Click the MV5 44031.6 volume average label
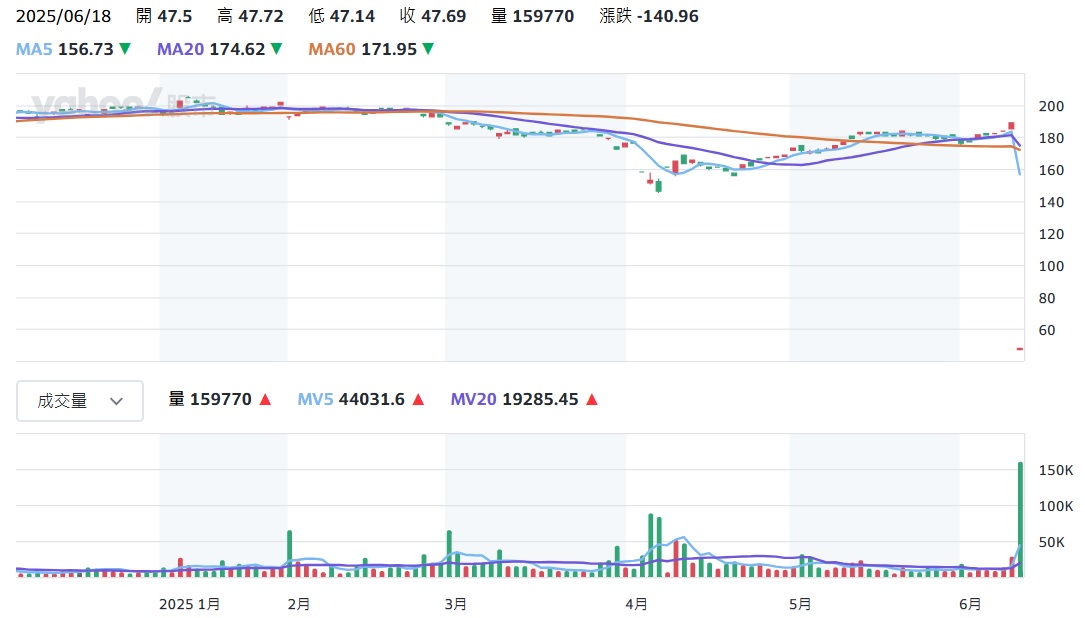This screenshot has width=1085, height=618. pos(361,399)
